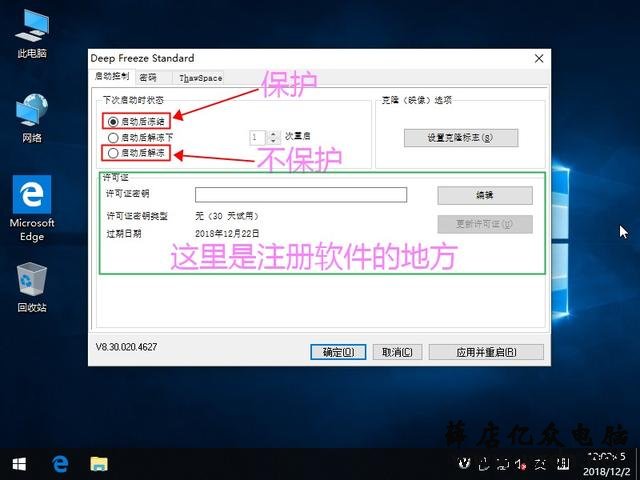
Task: Click the 编辑 license button
Action: tap(485, 196)
